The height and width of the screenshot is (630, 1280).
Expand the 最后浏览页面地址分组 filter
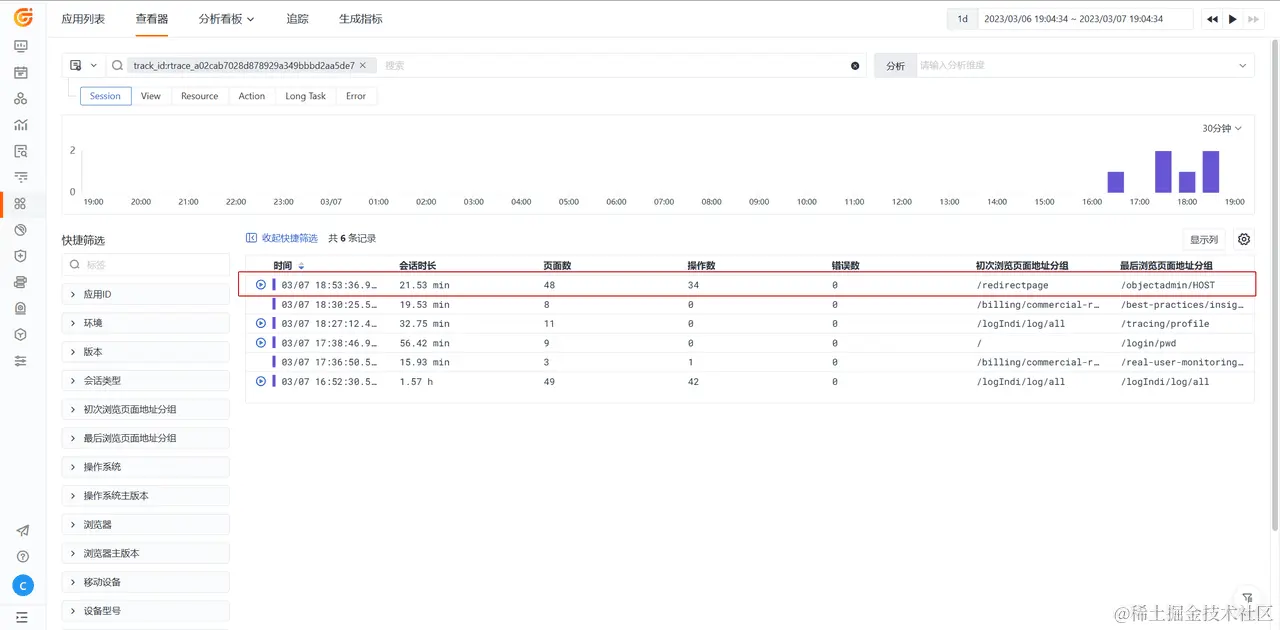point(145,438)
